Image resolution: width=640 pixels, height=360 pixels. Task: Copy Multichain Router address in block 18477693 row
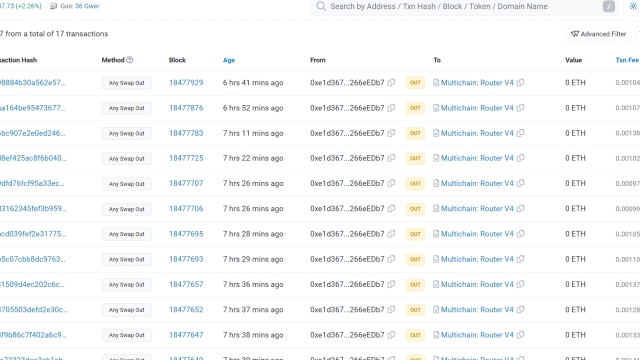(x=520, y=259)
